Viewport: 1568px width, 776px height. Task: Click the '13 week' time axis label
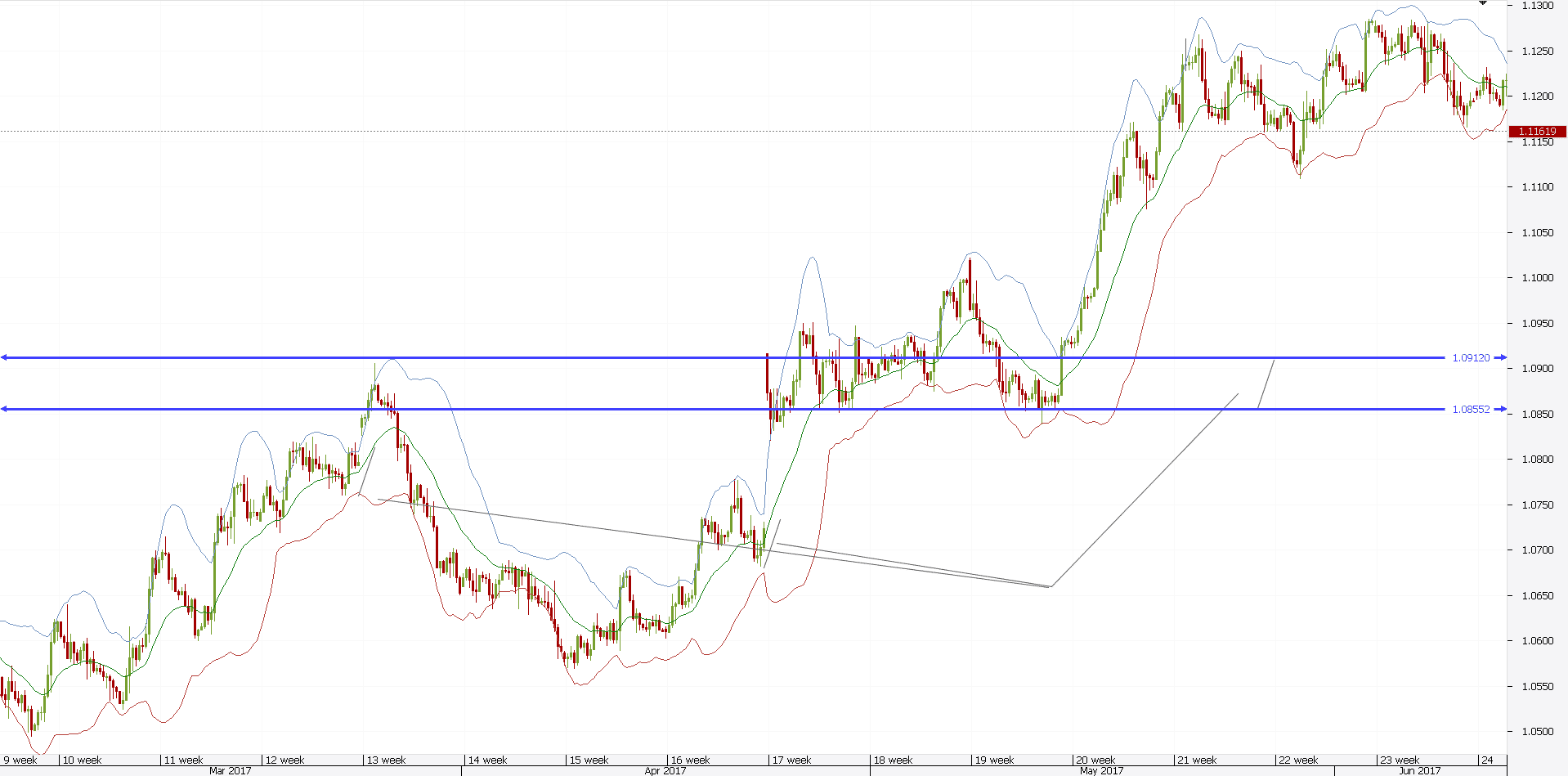387,760
